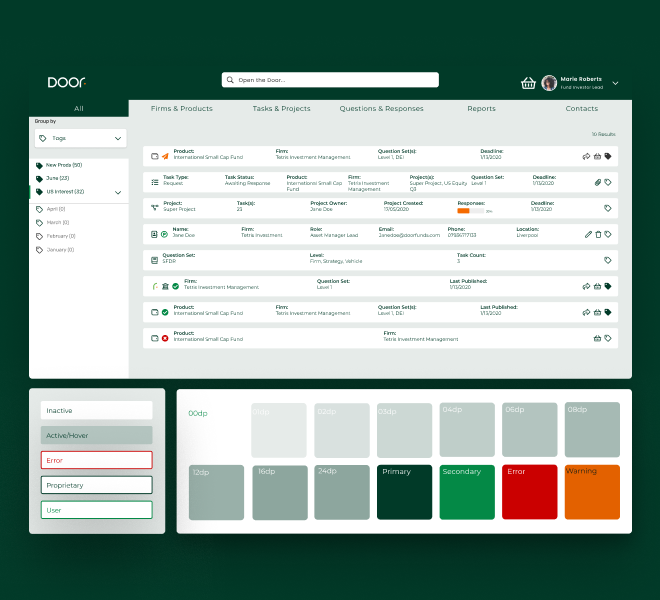Screen dimensions: 660x600
Task: Toggle the April (0) tag filter
Action: point(55,209)
